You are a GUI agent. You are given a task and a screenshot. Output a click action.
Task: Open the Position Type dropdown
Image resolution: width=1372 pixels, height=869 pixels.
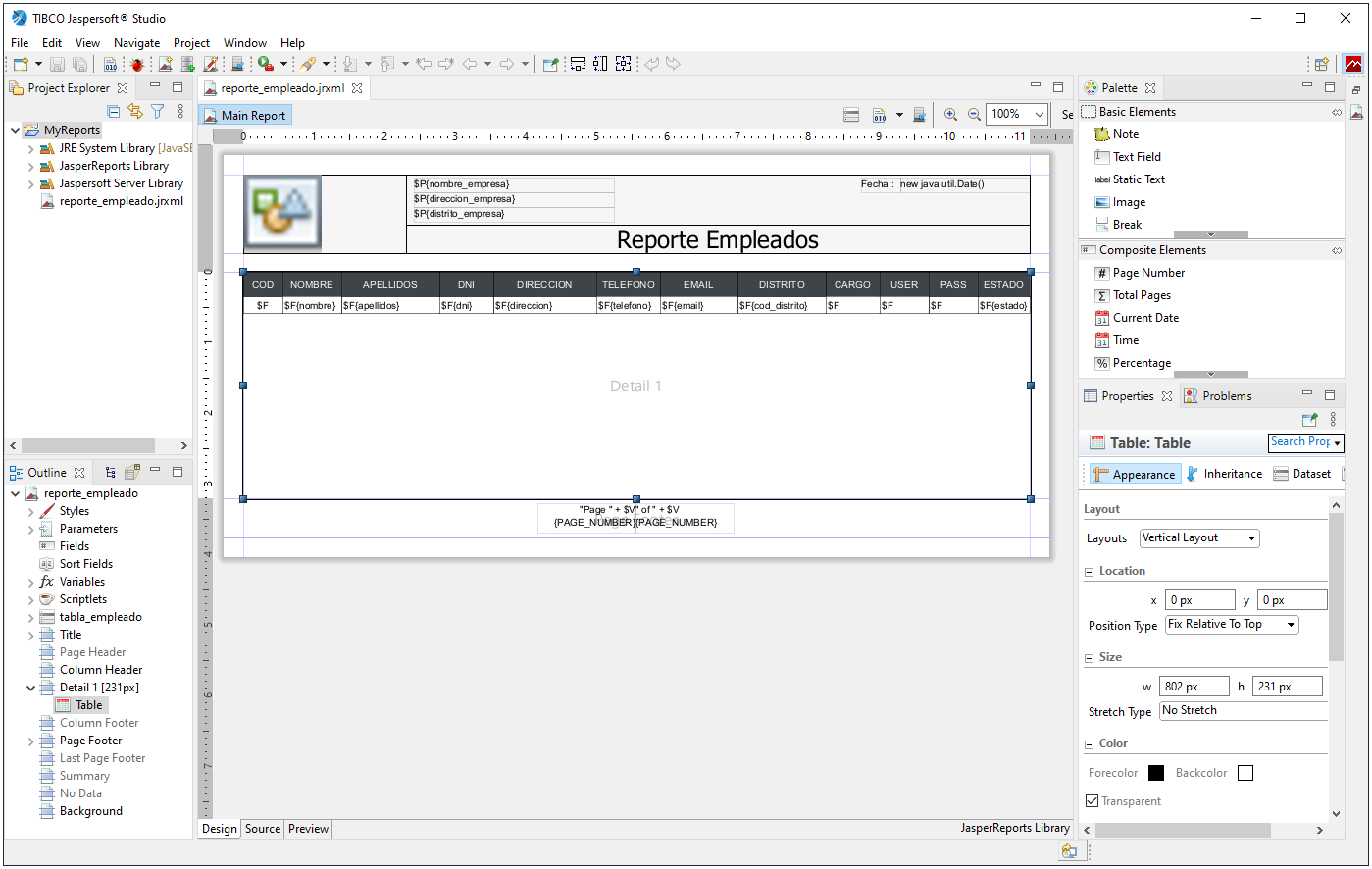tap(1232, 625)
